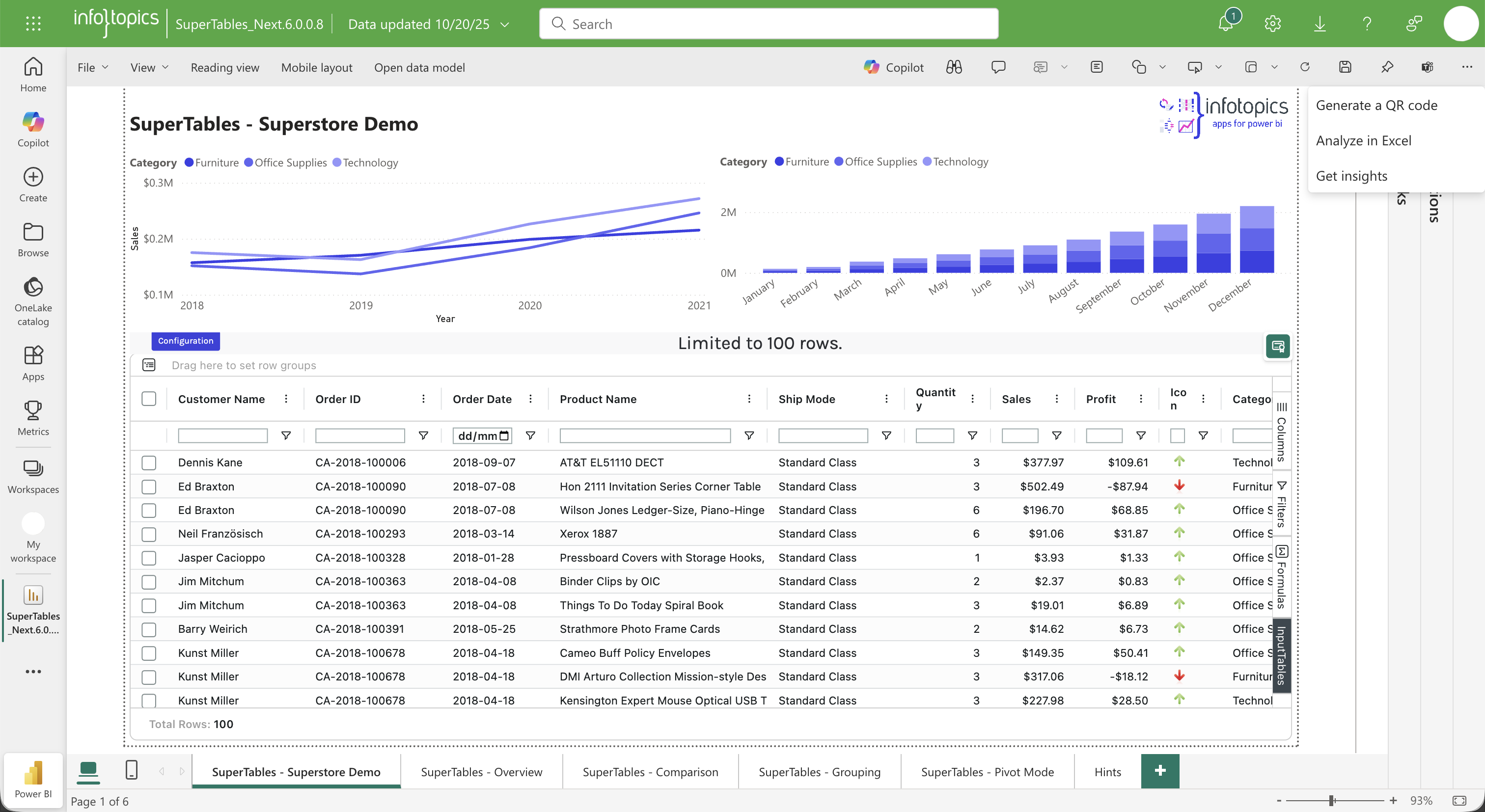The height and width of the screenshot is (812, 1485).
Task: Click the Open data model button
Action: tap(419, 67)
